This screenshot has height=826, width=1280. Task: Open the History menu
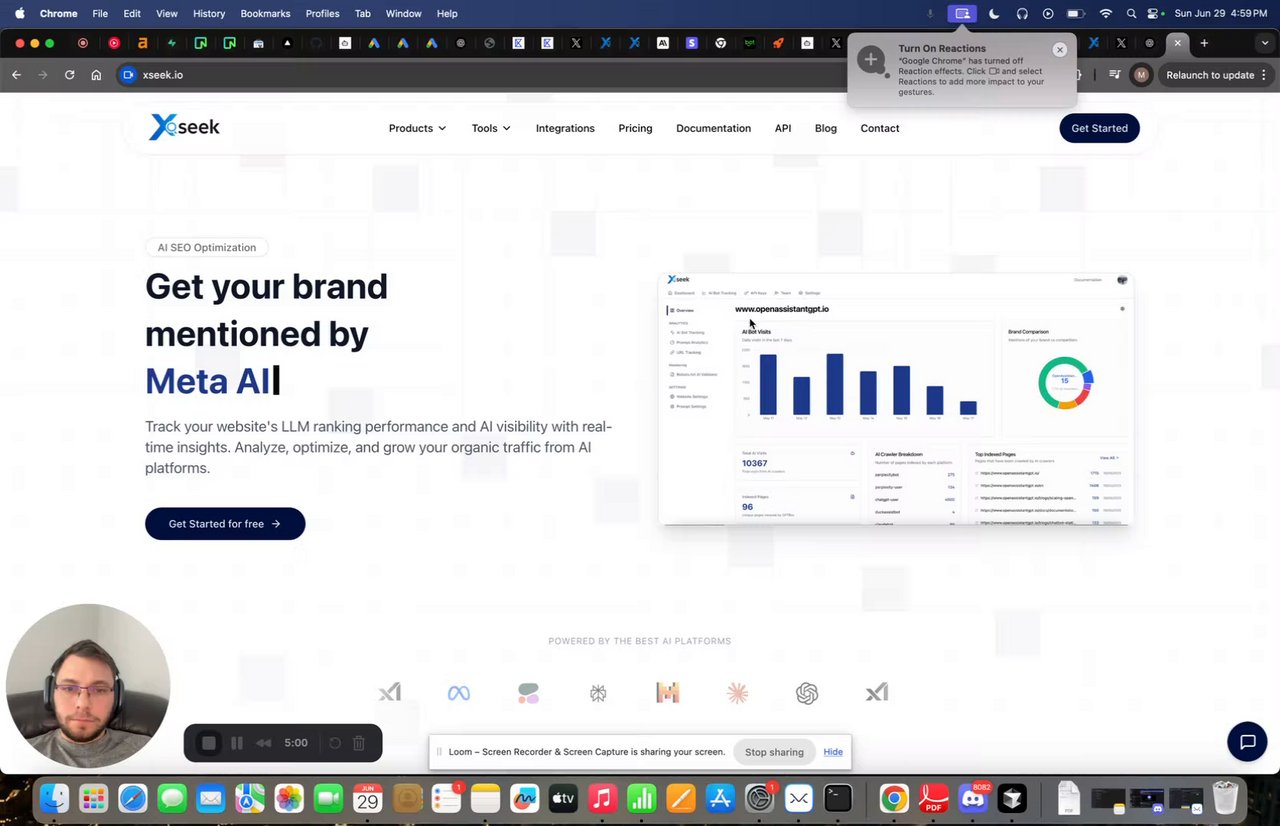209,13
